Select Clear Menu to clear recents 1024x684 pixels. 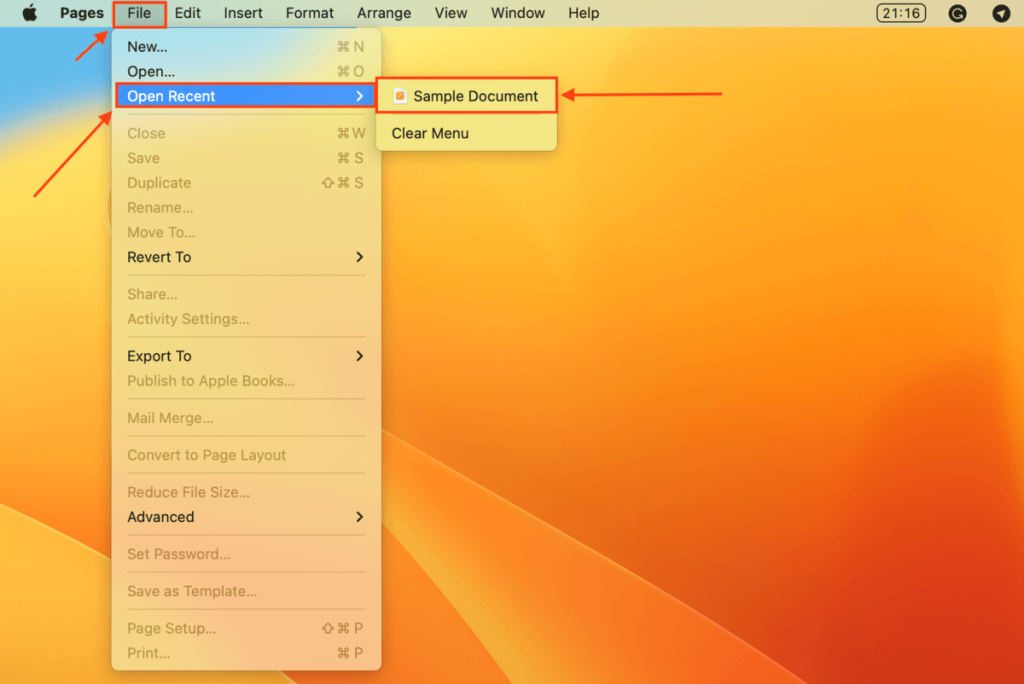(x=432, y=132)
